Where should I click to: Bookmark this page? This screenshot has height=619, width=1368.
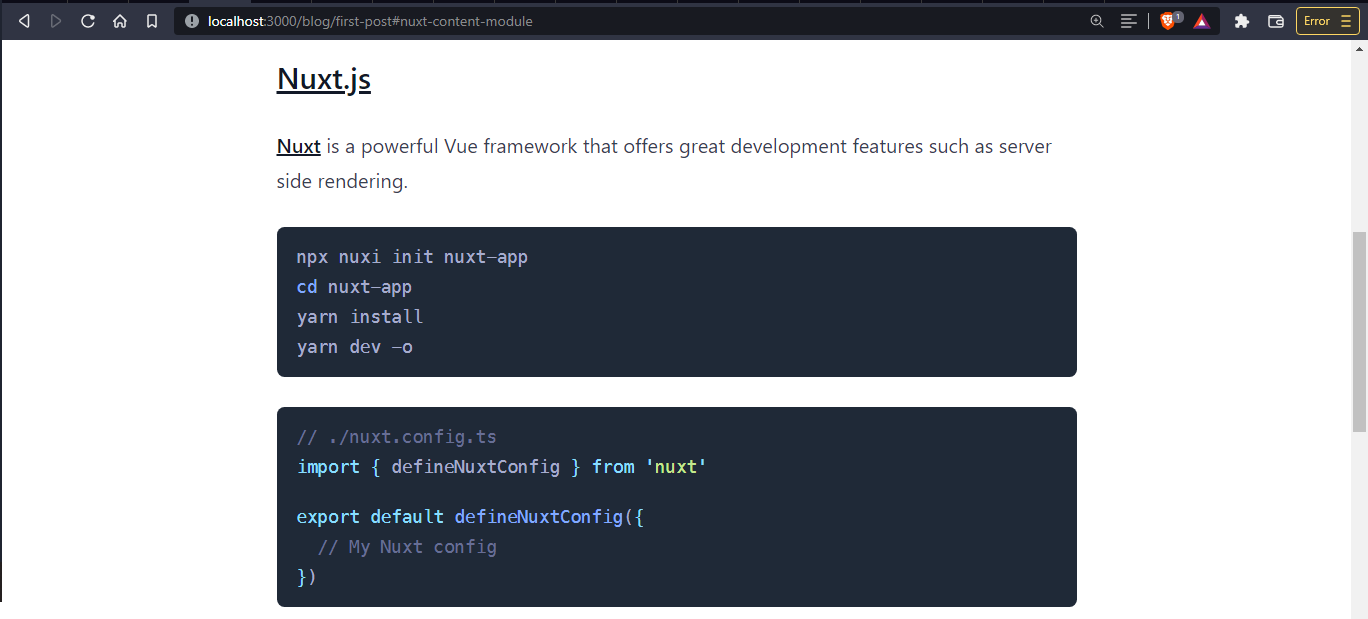[x=152, y=21]
